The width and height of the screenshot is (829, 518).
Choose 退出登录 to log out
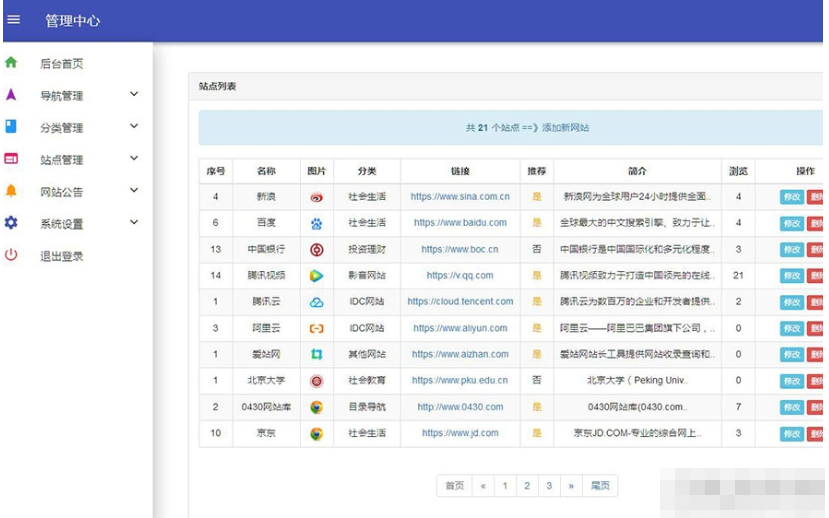[x=62, y=256]
